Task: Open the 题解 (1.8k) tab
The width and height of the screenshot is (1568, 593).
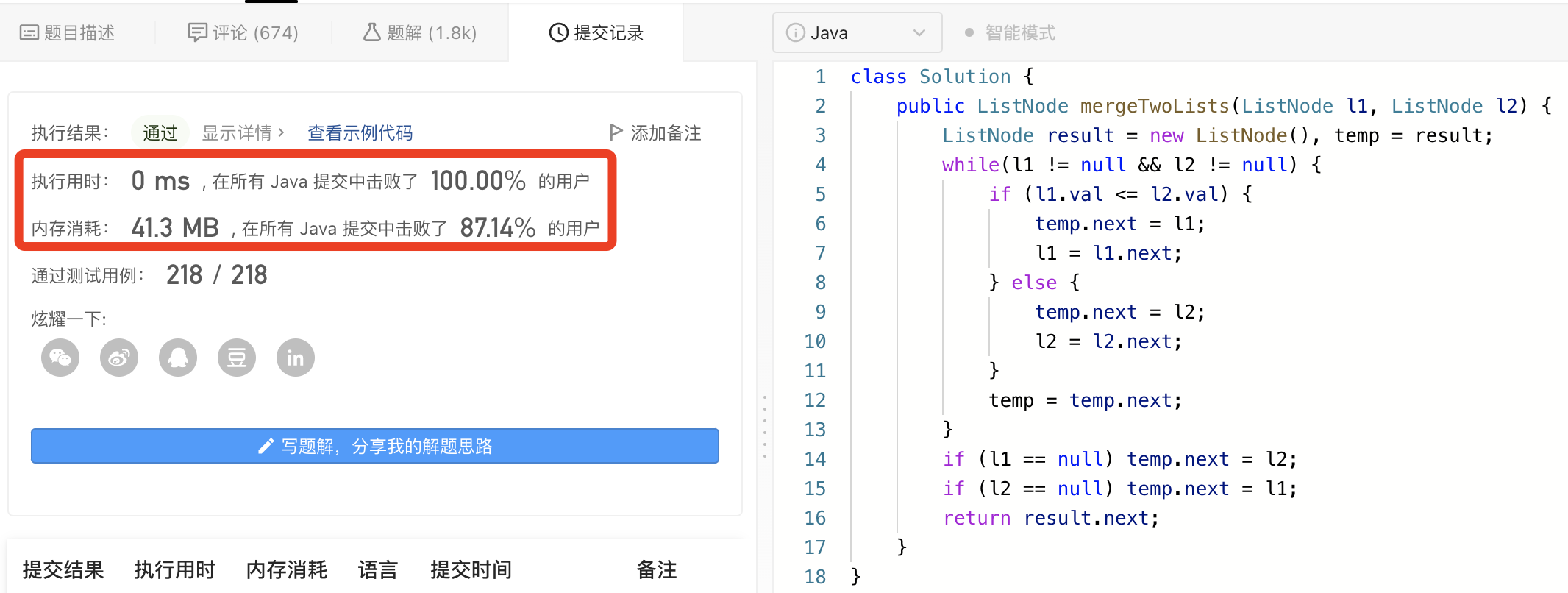Action: pos(420,33)
